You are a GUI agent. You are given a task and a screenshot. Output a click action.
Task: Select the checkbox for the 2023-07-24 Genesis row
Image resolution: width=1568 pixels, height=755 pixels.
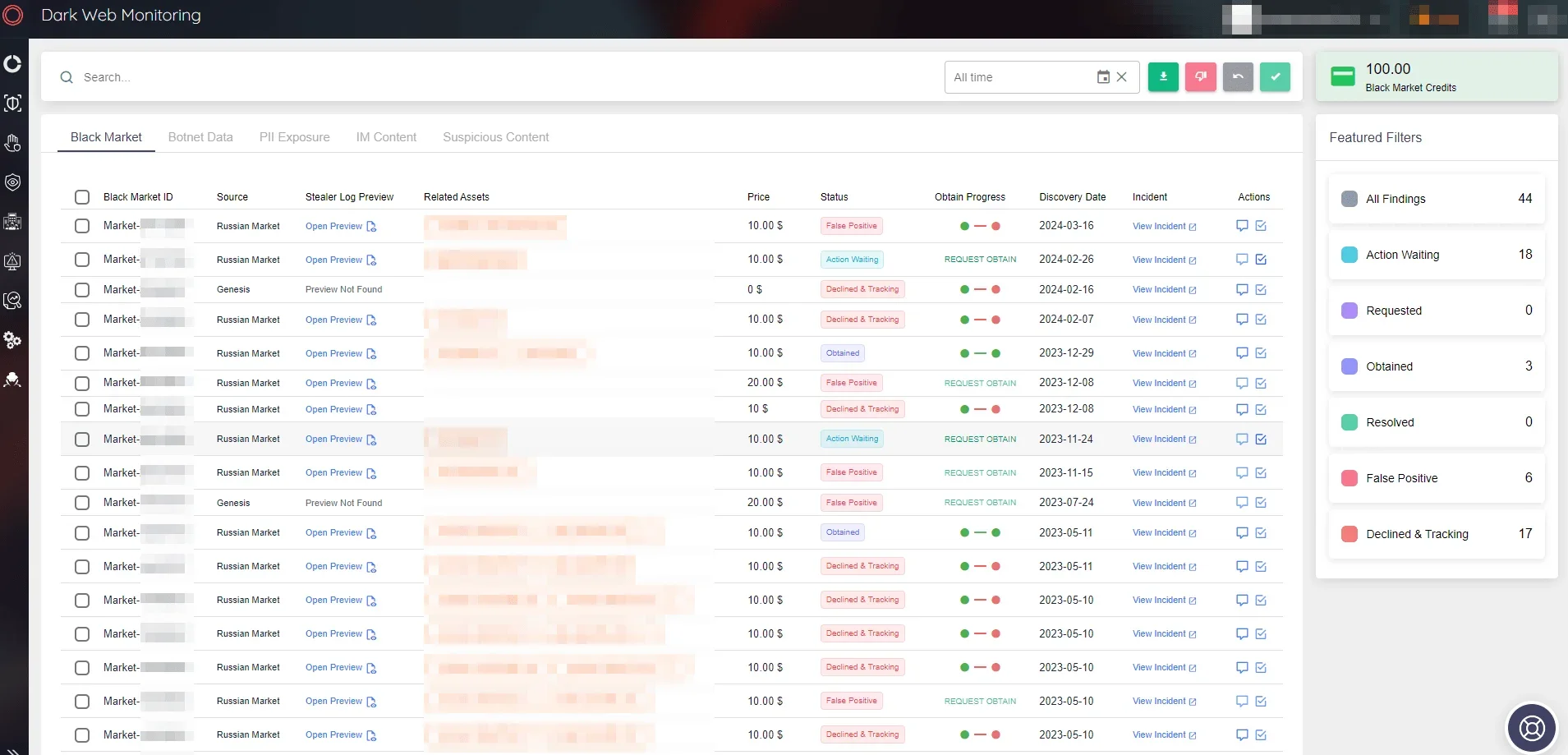click(82, 503)
